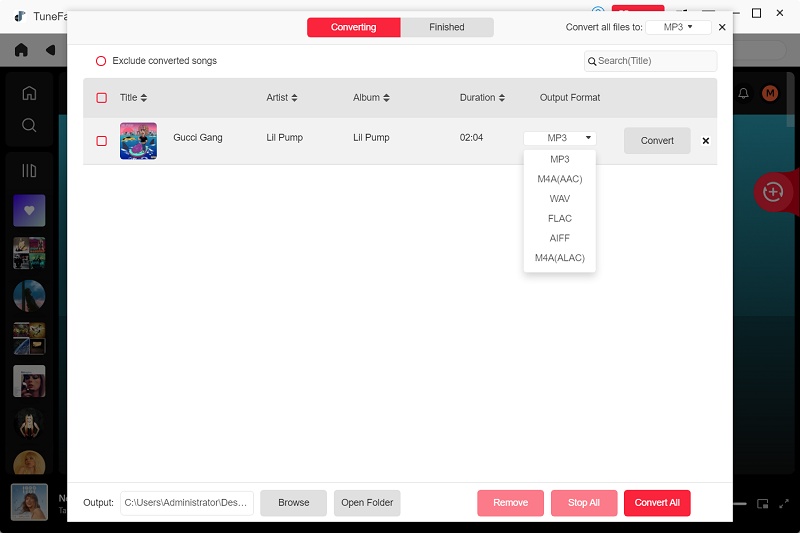Choose MP3 in the format list
Screen dimensions: 800x533
[x=560, y=159]
